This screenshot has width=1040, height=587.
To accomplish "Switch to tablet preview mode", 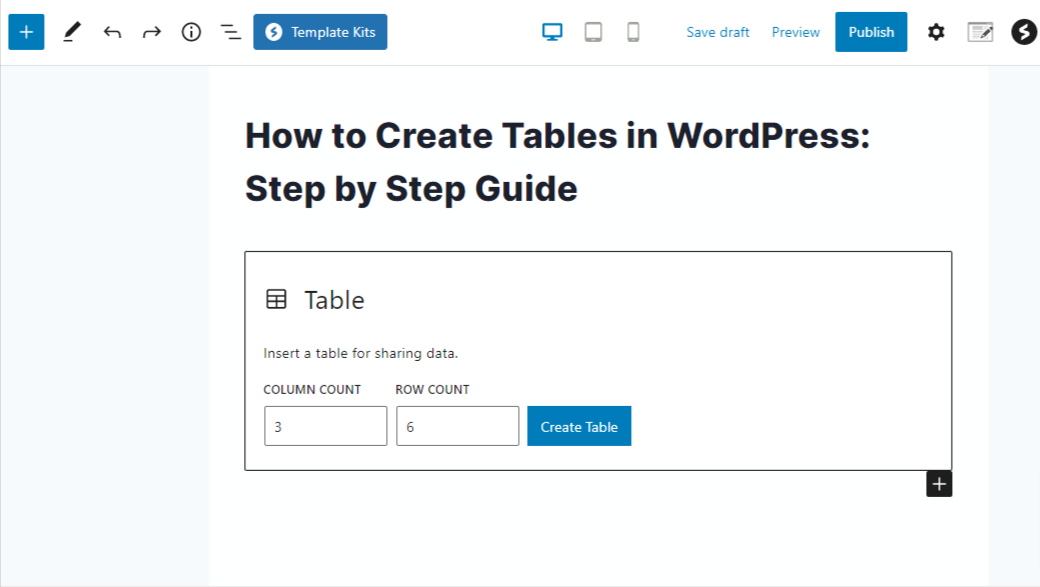I will [x=593, y=32].
